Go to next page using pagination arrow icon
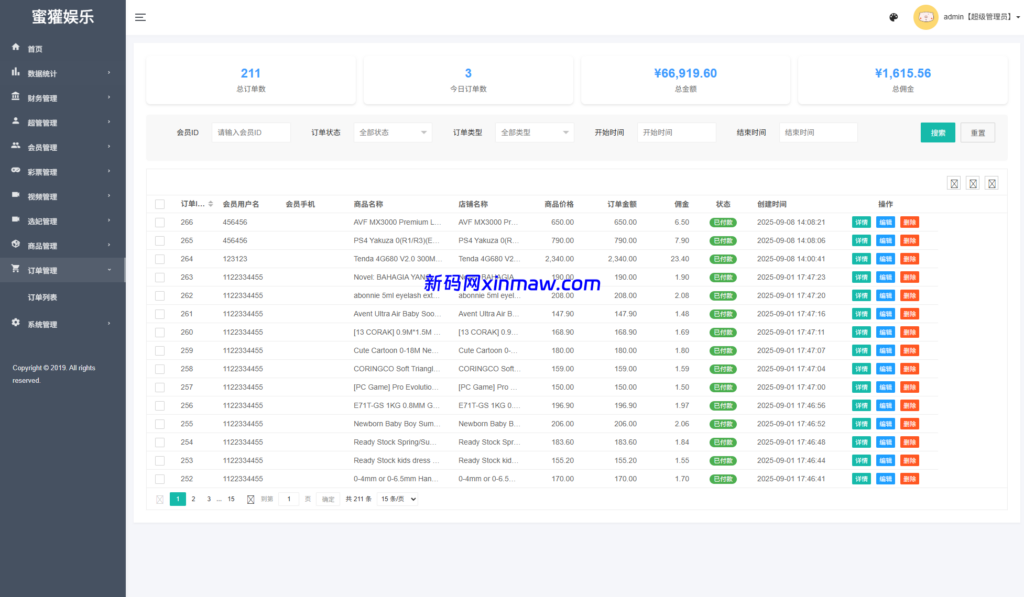 (251, 499)
